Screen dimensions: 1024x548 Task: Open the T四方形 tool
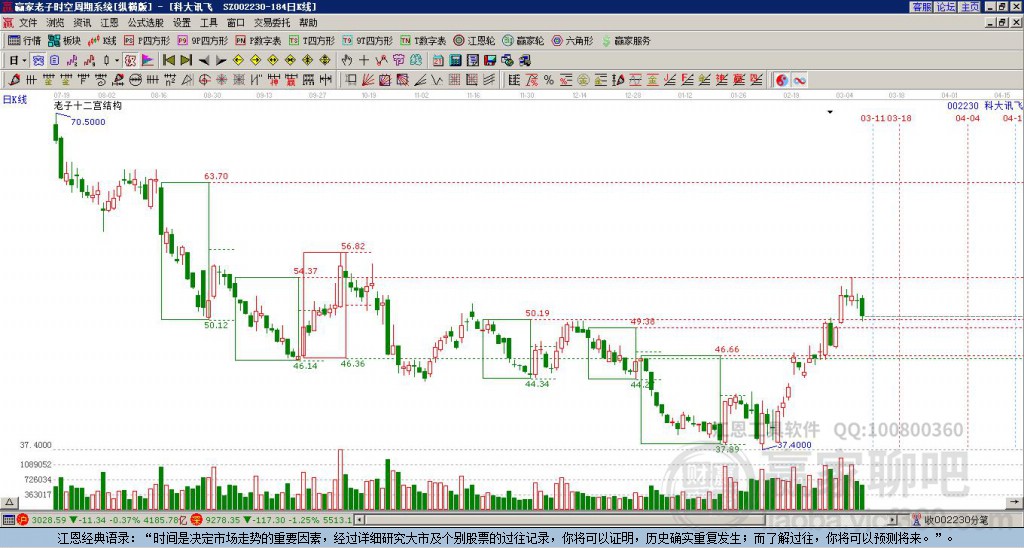[312, 40]
